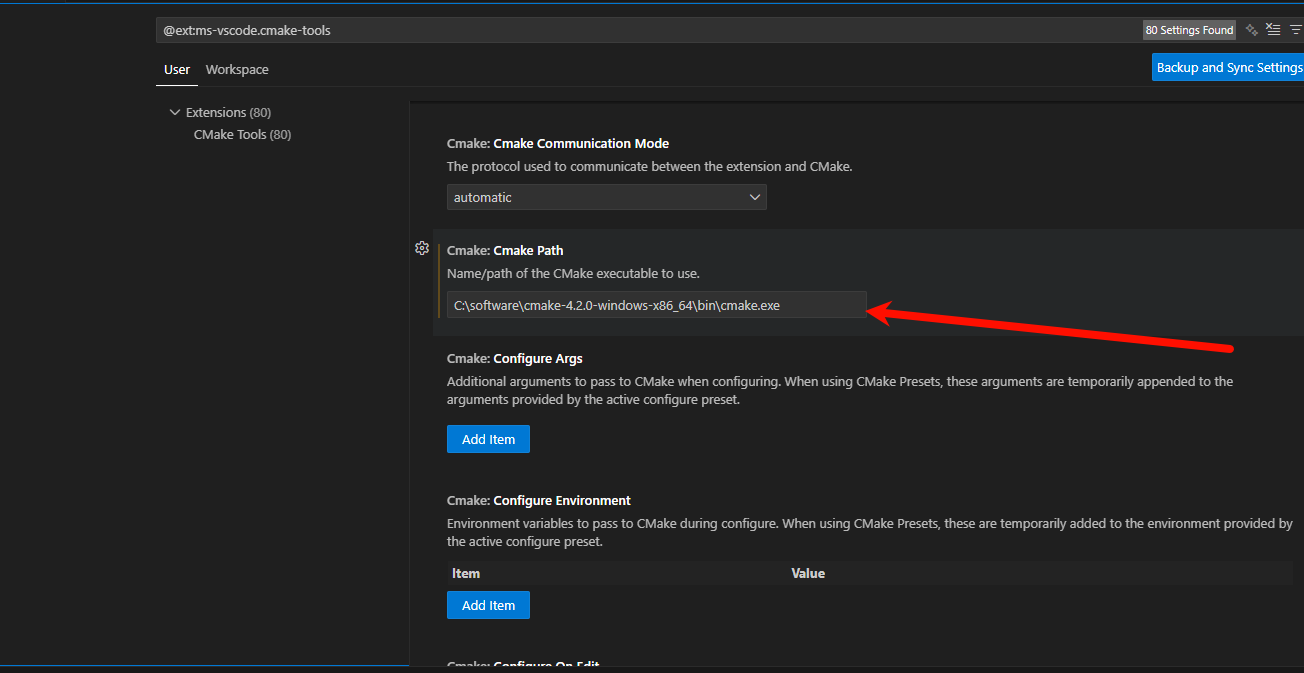
Task: Add Item under Configure Environment
Action: click(x=488, y=605)
